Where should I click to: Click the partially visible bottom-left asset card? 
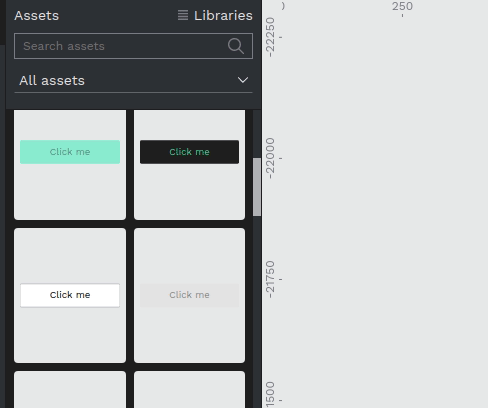(70, 390)
